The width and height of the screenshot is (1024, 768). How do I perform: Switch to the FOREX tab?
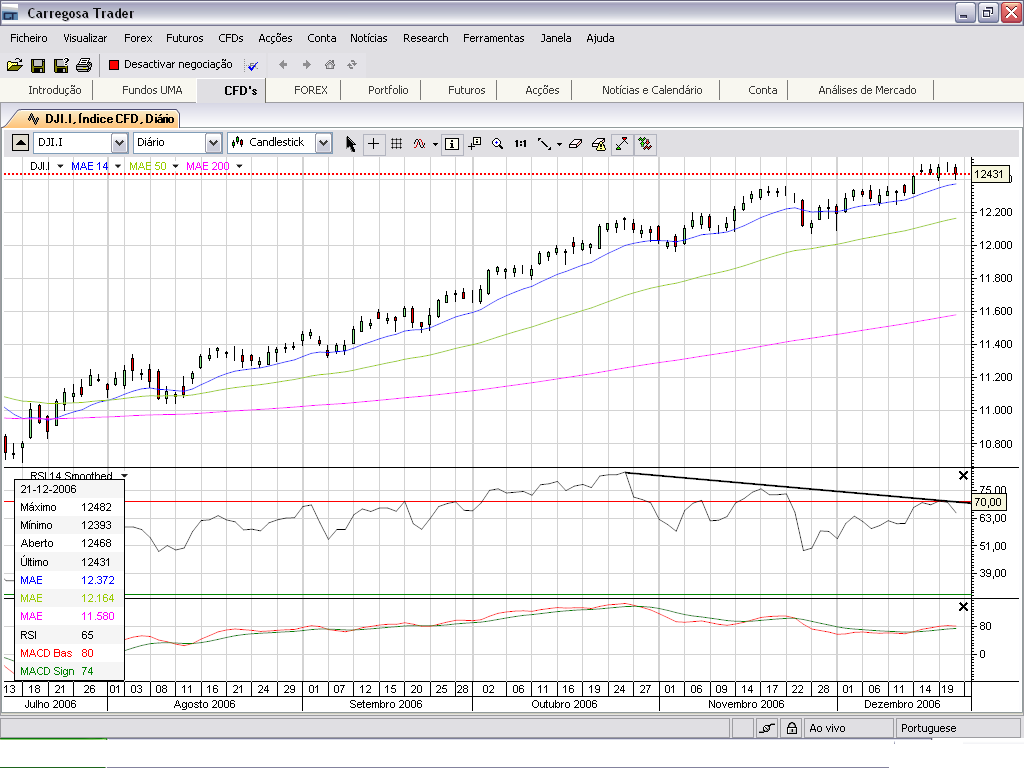(x=310, y=90)
